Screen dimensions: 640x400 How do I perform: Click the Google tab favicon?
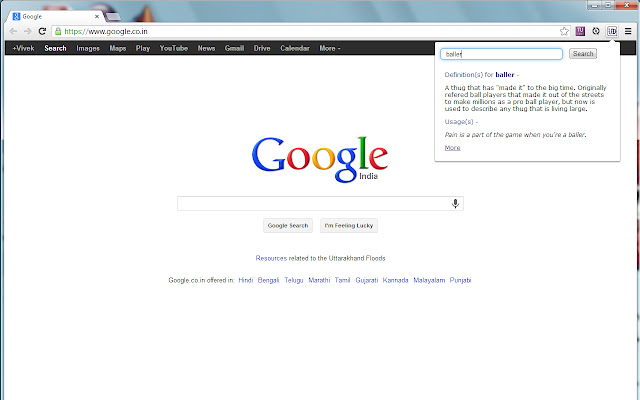tap(16, 16)
